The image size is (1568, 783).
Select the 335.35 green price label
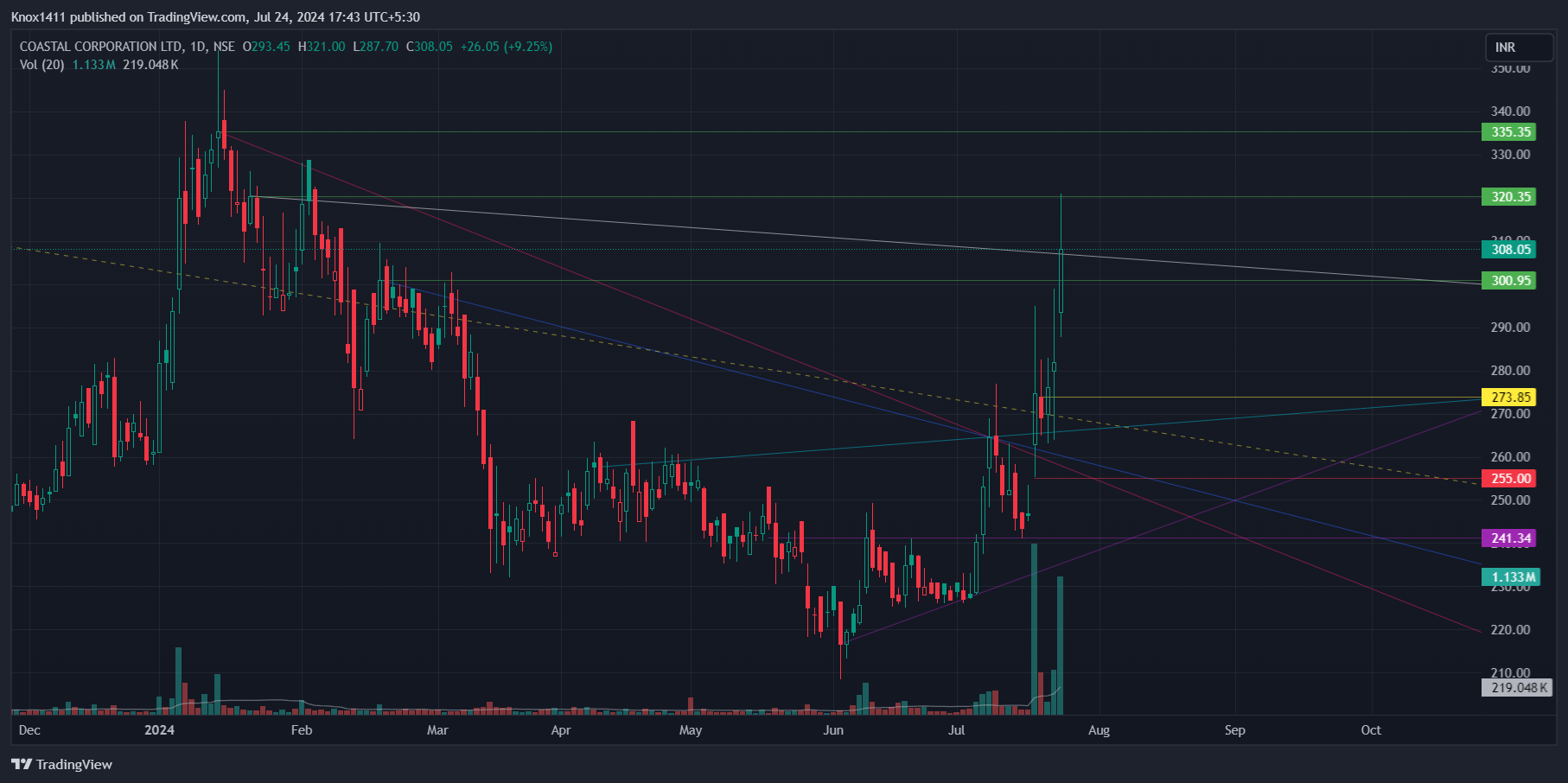pyautogui.click(x=1508, y=132)
